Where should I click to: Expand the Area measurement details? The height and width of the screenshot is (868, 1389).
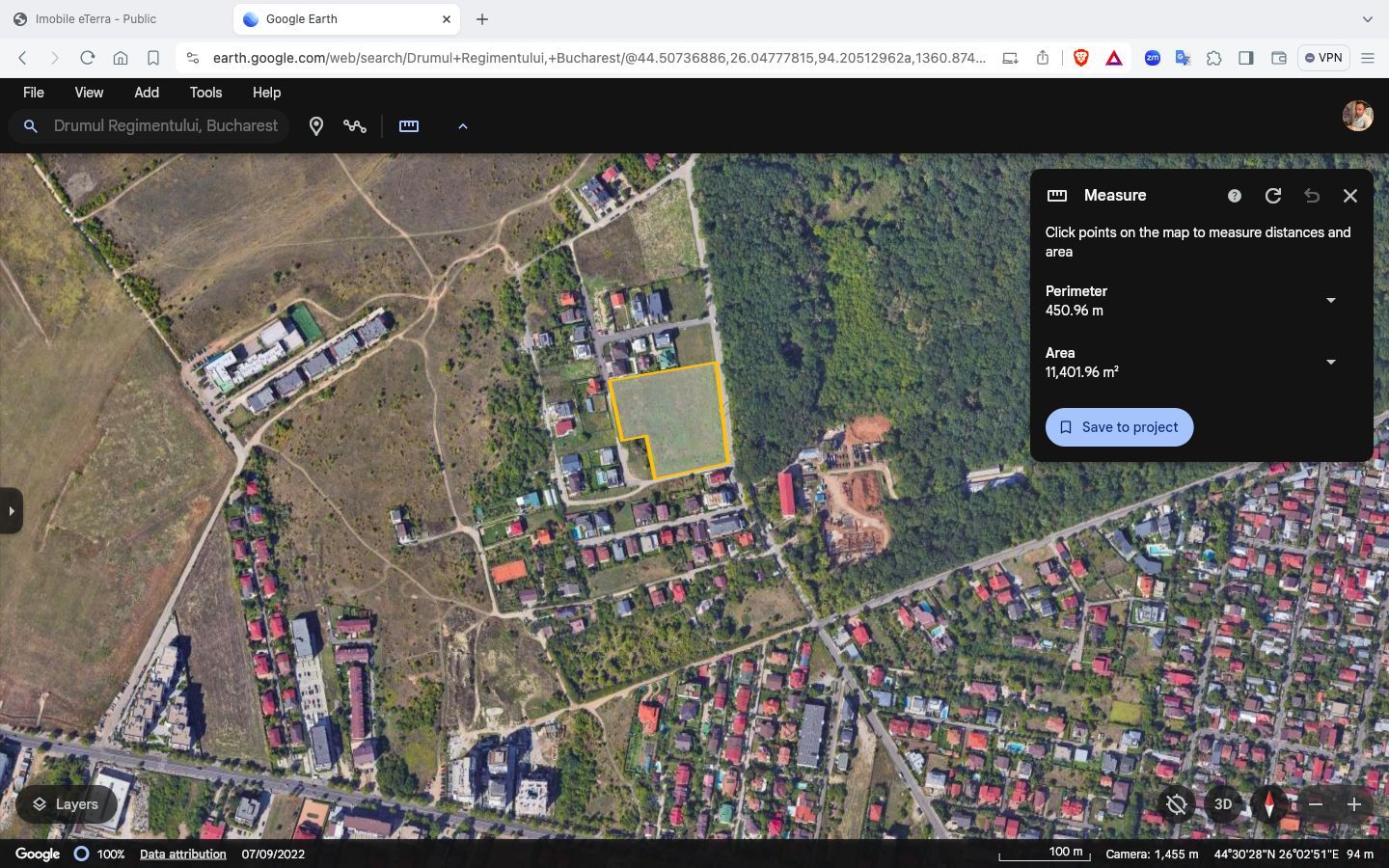coord(1330,362)
